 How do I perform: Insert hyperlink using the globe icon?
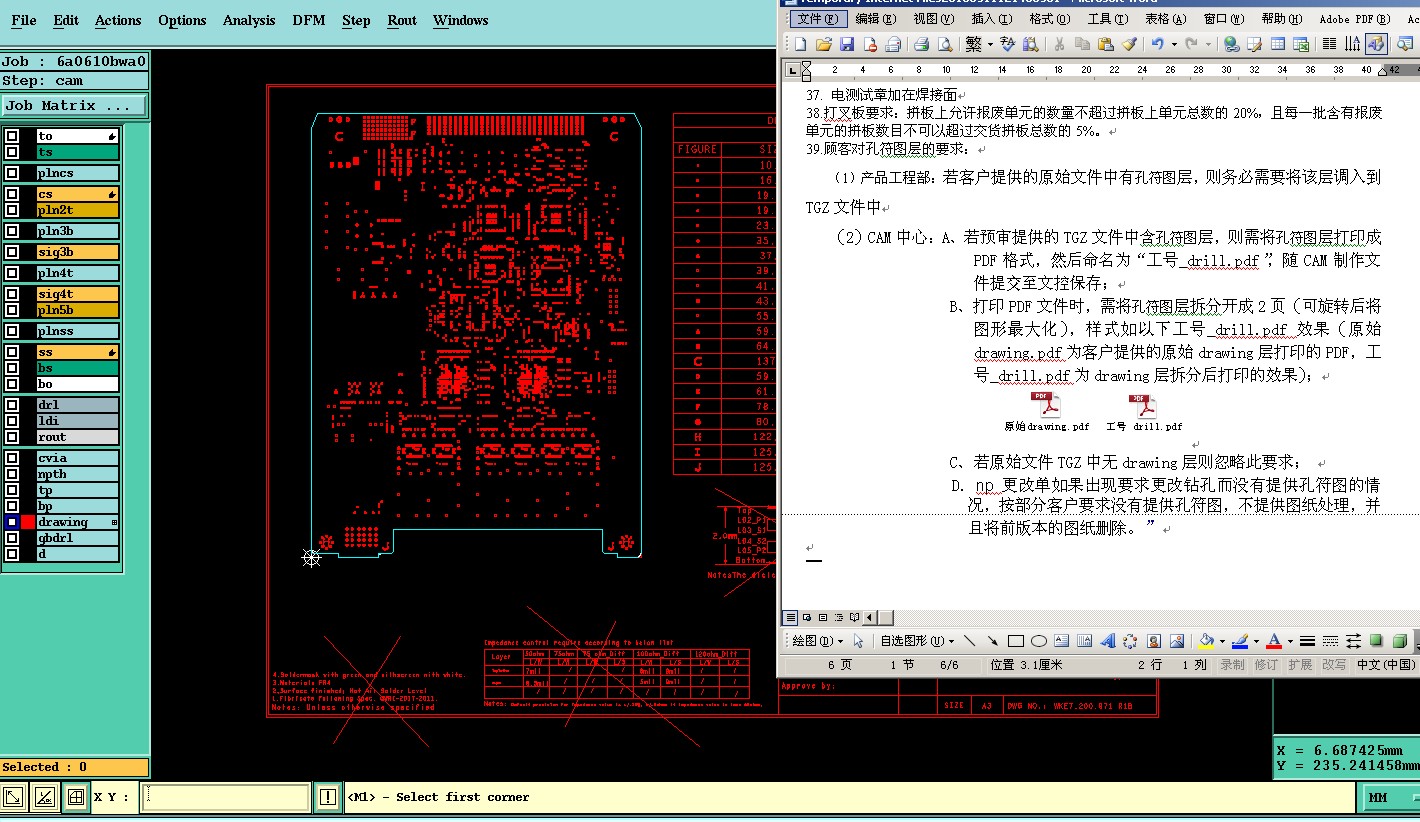click(1232, 44)
